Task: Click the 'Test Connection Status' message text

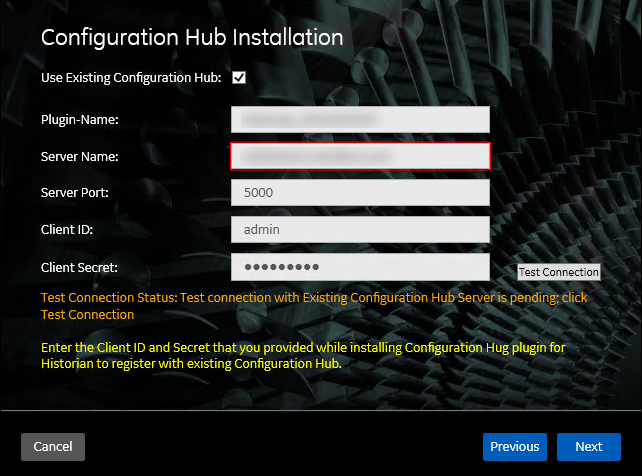Action: click(314, 306)
